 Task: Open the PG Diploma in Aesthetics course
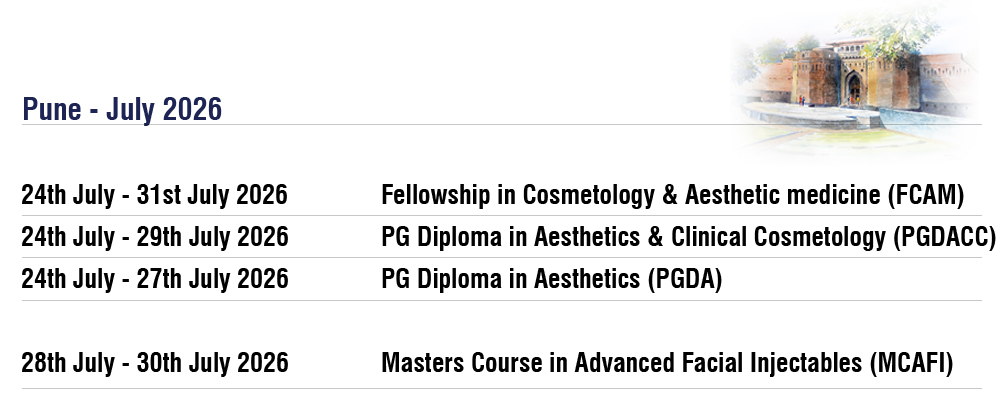tap(512, 280)
